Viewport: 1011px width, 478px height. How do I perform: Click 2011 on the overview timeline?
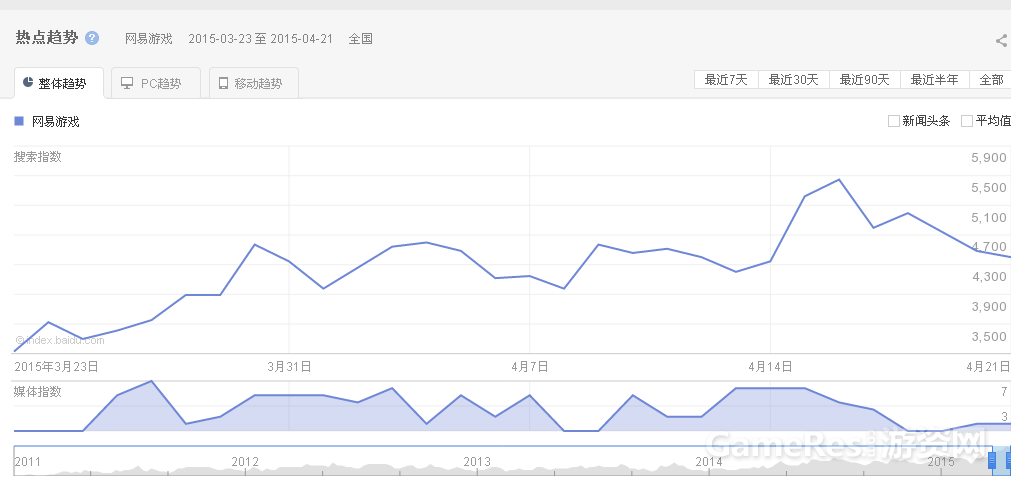(26, 462)
